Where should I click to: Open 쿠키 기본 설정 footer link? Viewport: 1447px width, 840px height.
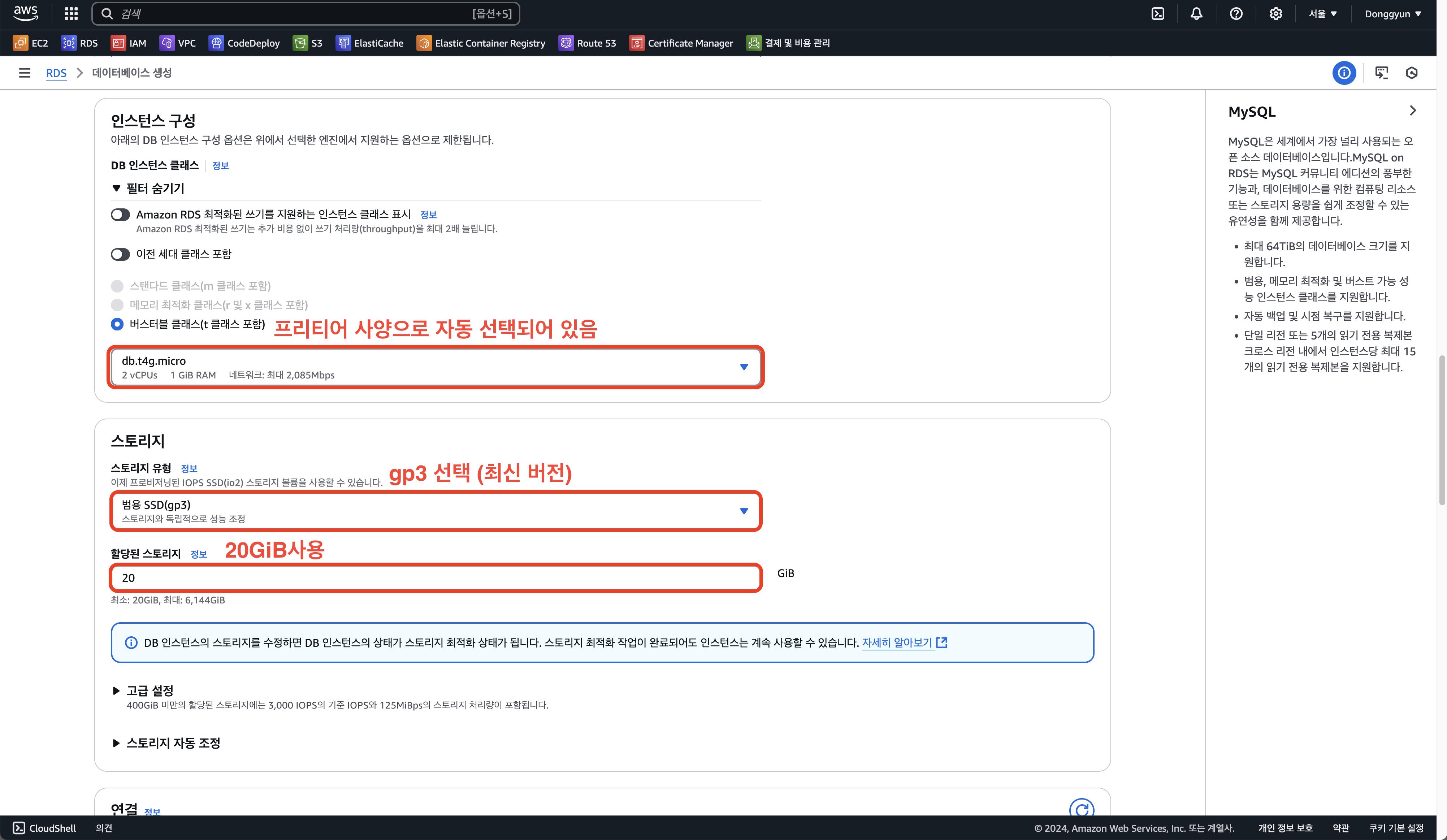click(x=1396, y=828)
